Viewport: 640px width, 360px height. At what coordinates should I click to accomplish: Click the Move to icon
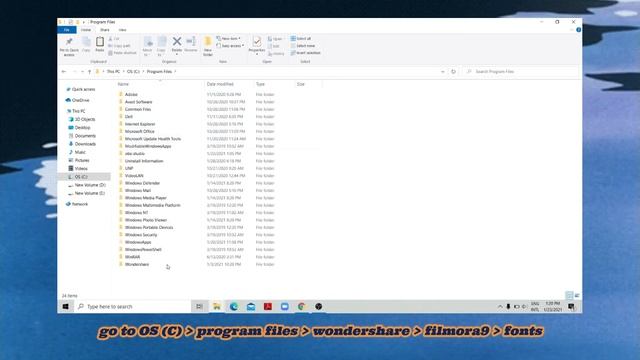(148, 42)
